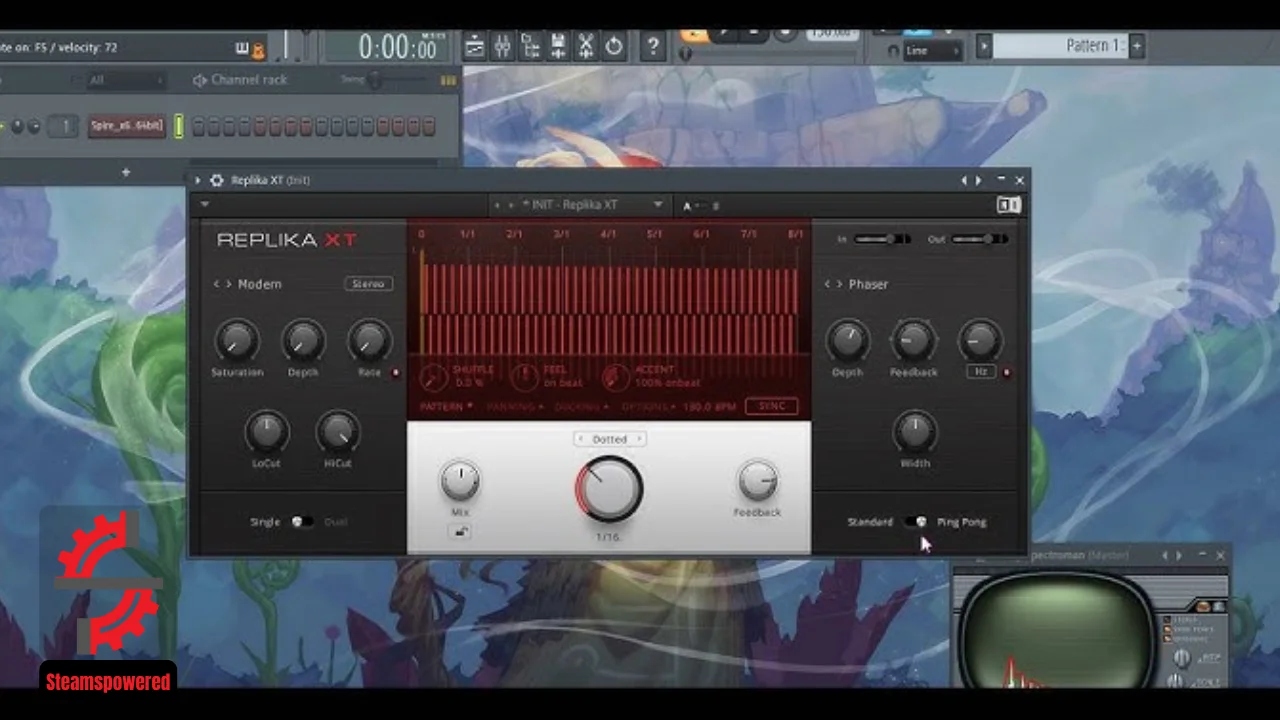Image resolution: width=1280 pixels, height=720 pixels.
Task: Open the mixer icon in FL toolbar
Action: (503, 46)
